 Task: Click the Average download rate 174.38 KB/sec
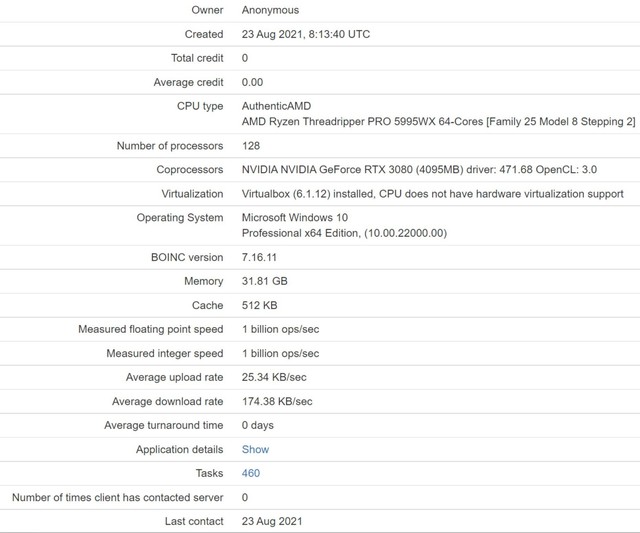277,402
